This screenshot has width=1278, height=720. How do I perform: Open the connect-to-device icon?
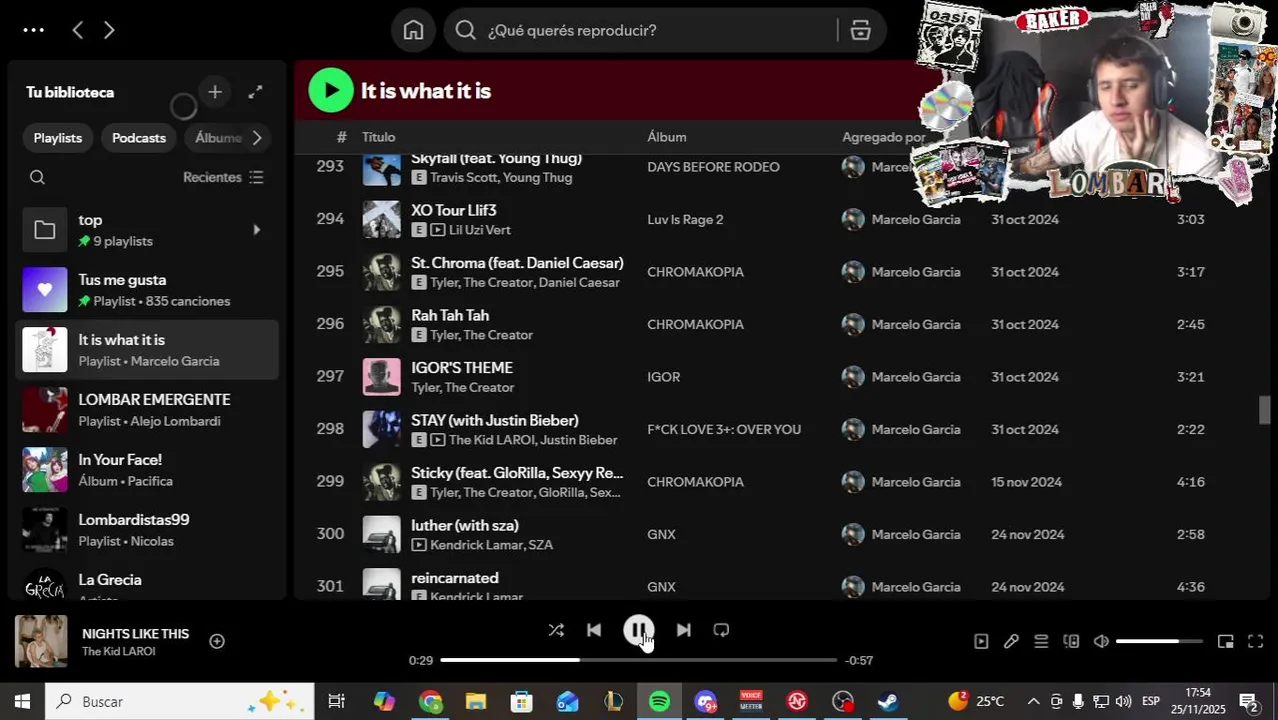1071,641
